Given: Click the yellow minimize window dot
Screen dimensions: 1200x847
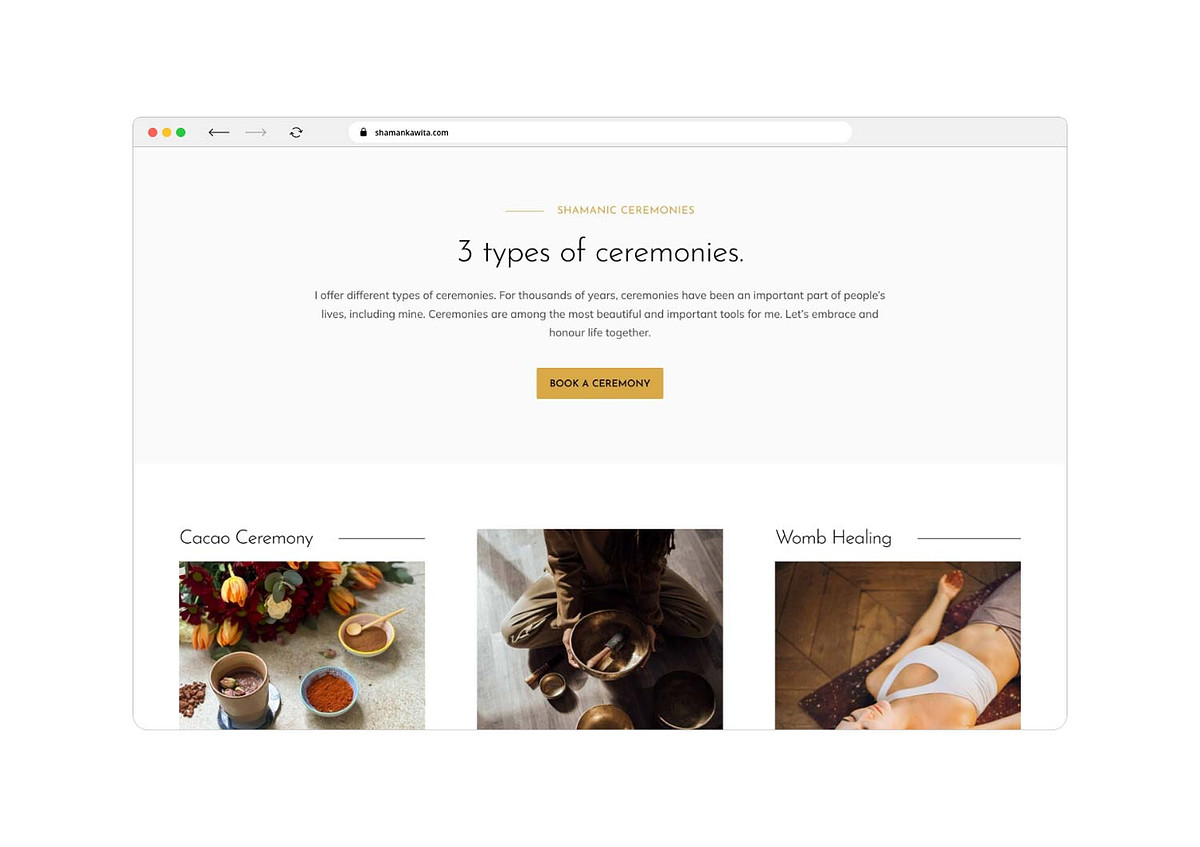Looking at the screenshot, I should click(167, 132).
